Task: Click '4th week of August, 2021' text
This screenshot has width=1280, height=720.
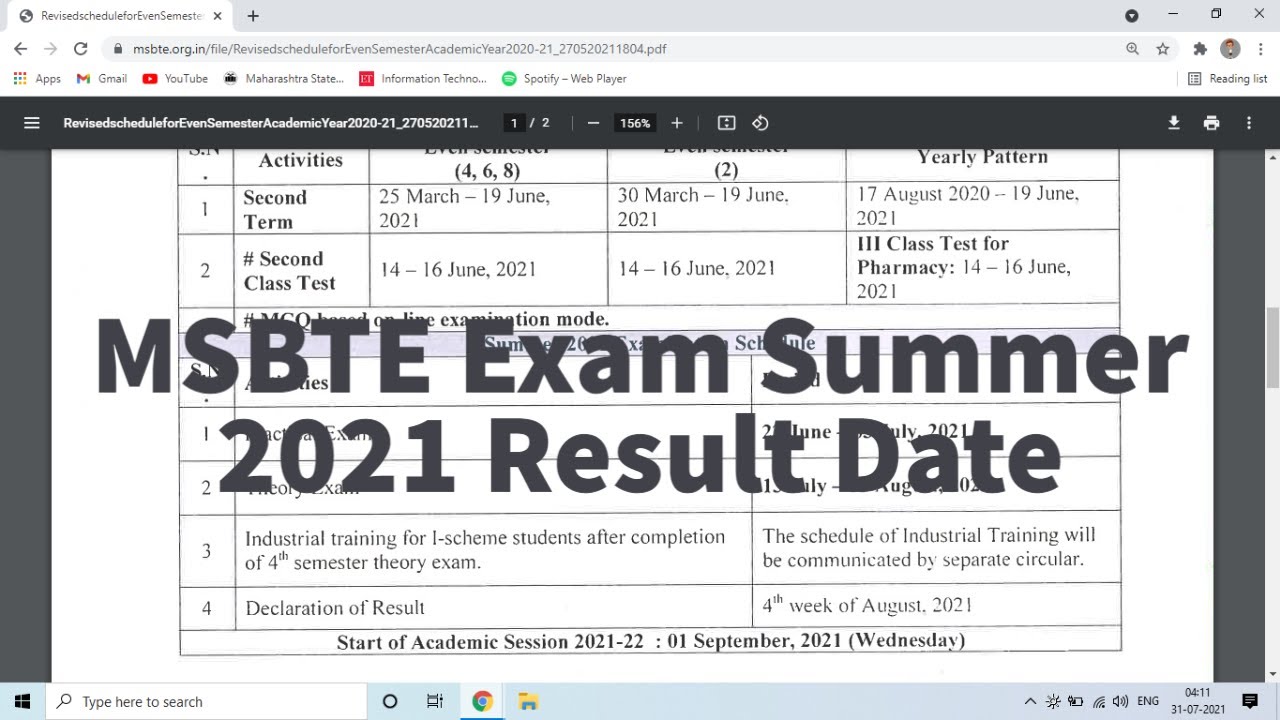Action: point(867,604)
